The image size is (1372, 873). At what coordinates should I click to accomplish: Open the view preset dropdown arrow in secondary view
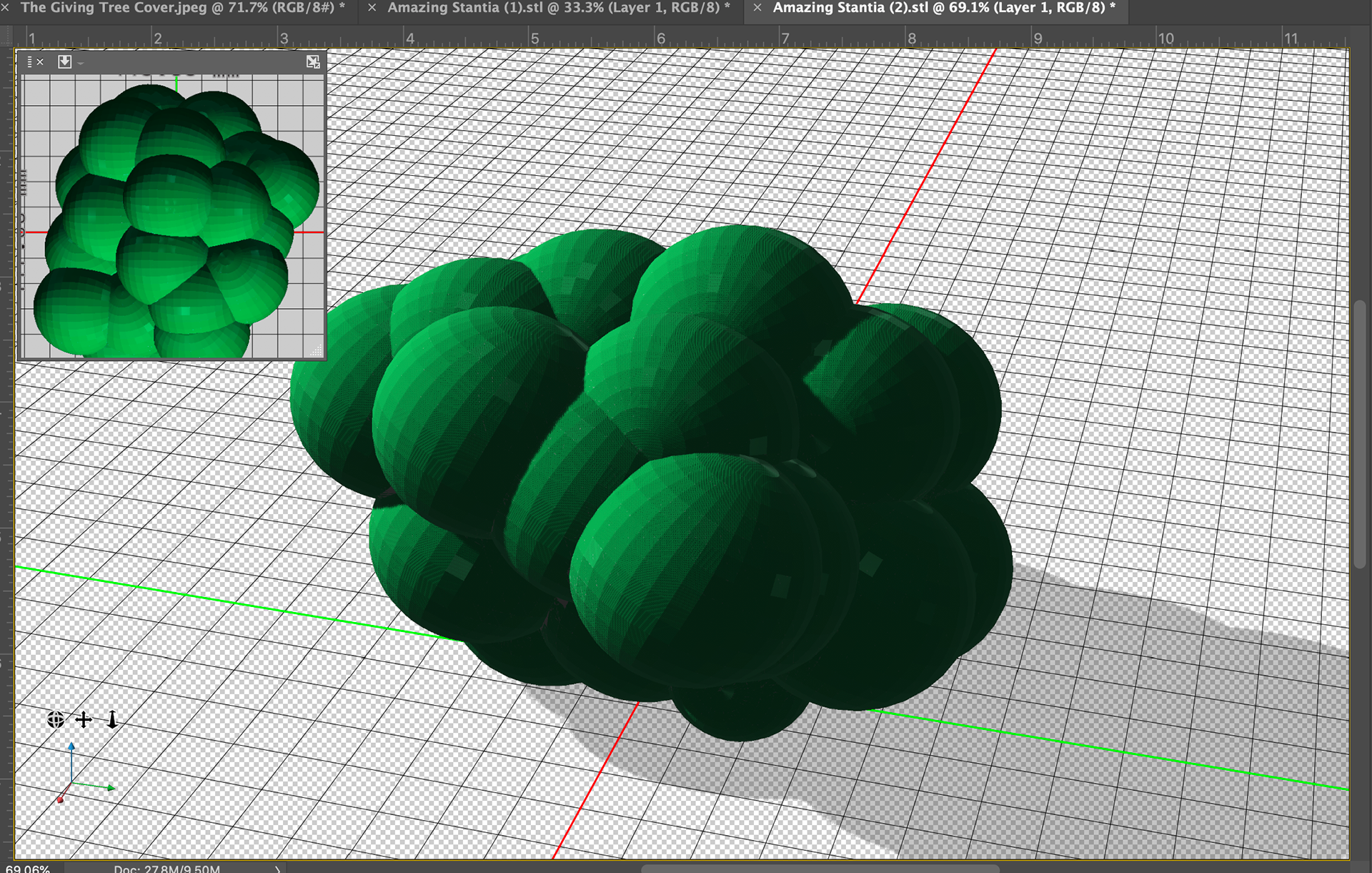coord(81,64)
